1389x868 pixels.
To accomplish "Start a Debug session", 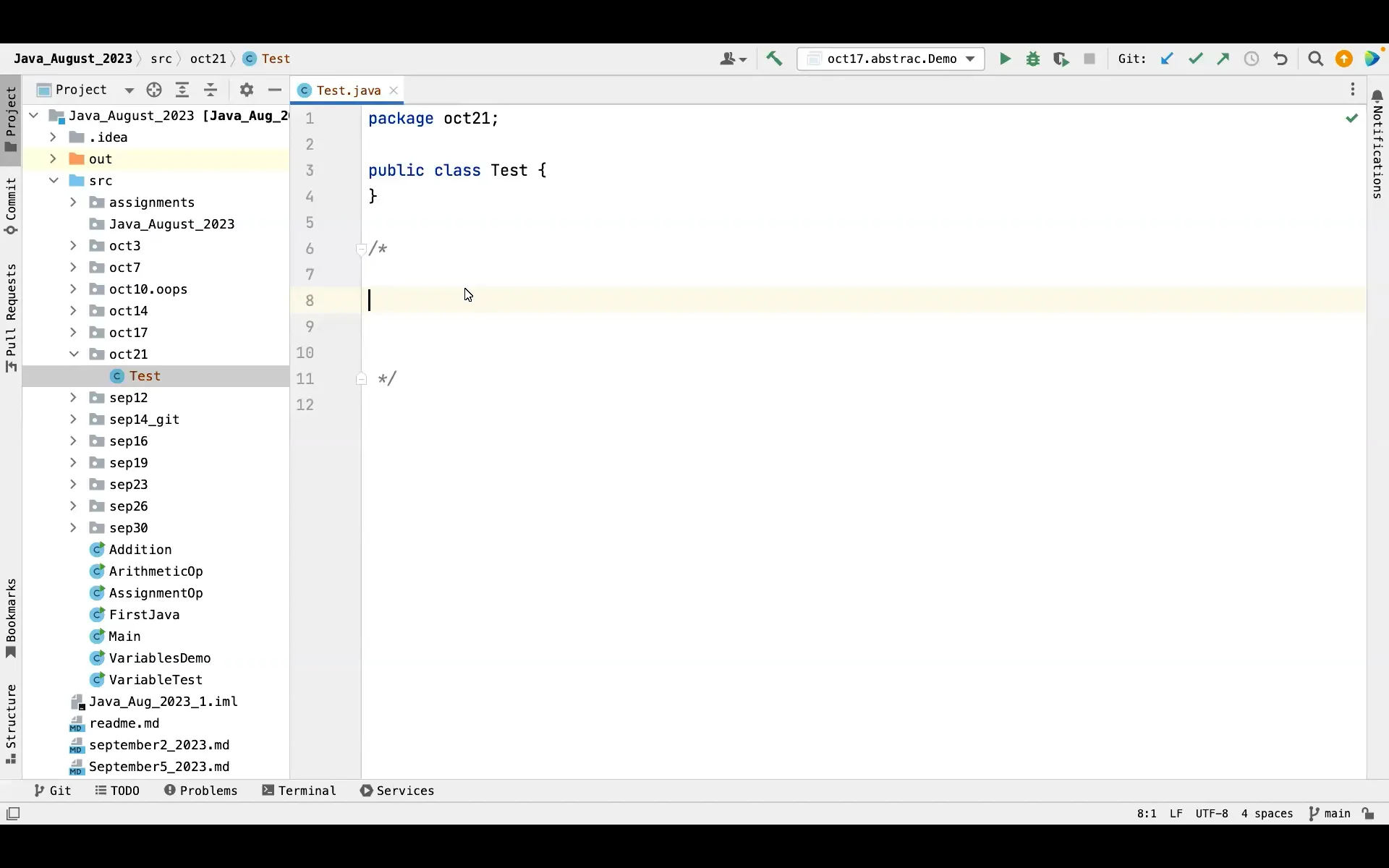I will 1033,59.
